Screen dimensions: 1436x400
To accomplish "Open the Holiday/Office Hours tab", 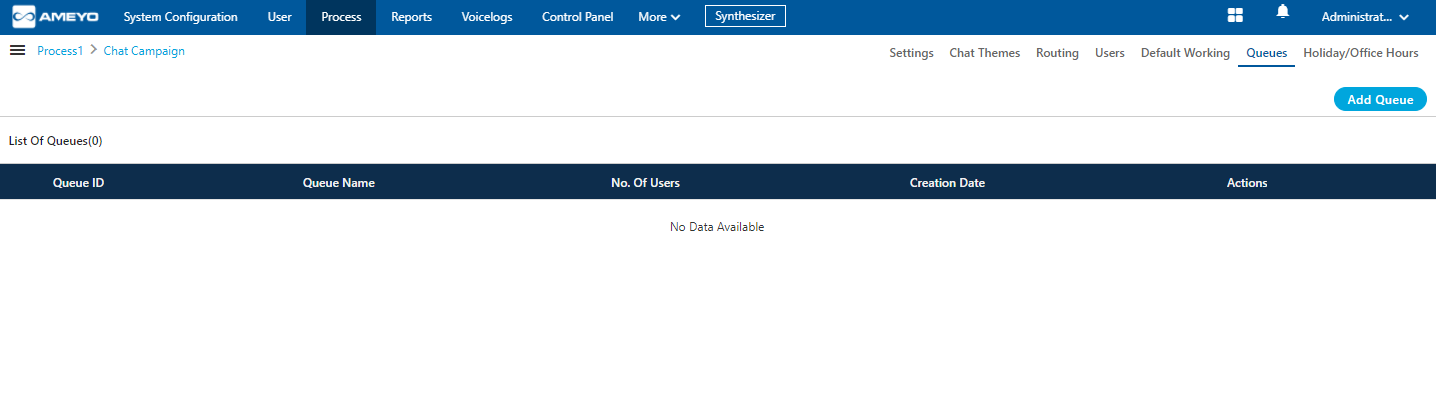I will point(1361,53).
